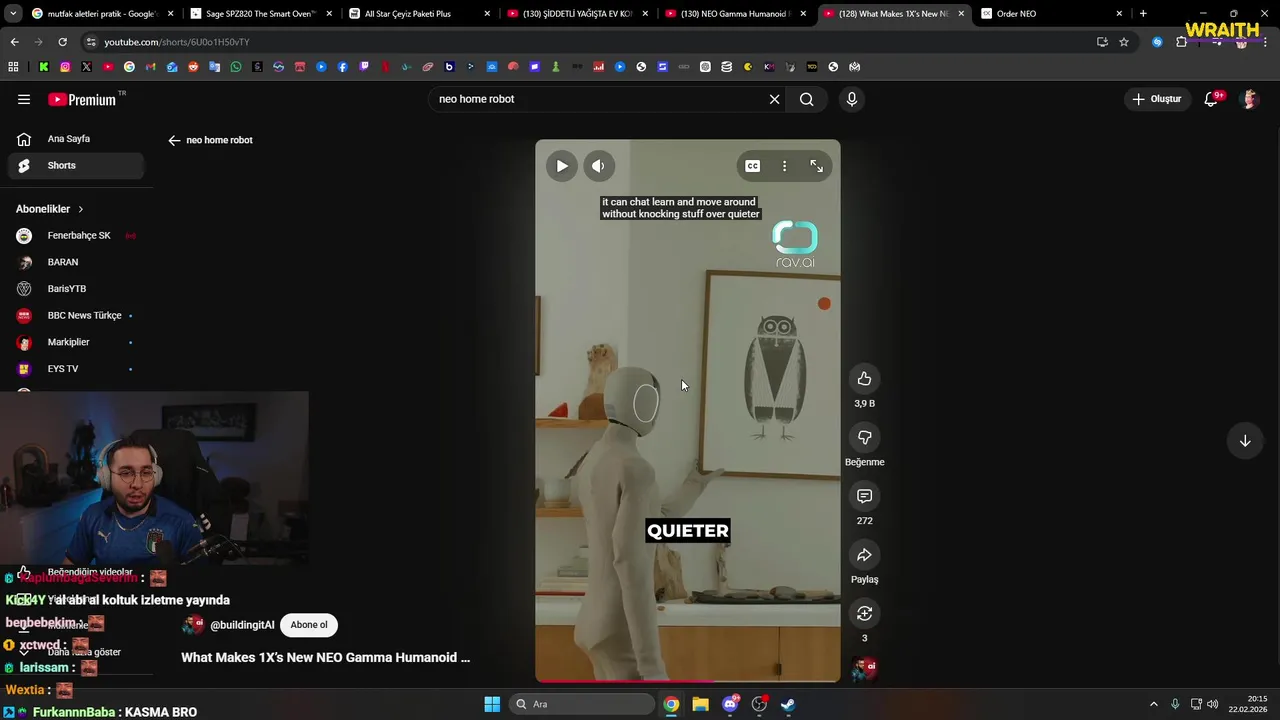The height and width of the screenshot is (720, 1280).
Task: Click the buildingitAI channel avatar
Action: 193,625
